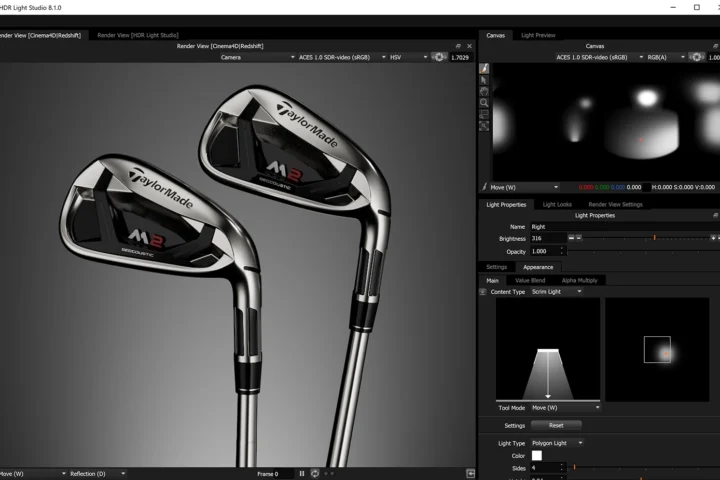Click the Brightness value field showing 316
The width and height of the screenshot is (720, 480).
pyautogui.click(x=548, y=238)
